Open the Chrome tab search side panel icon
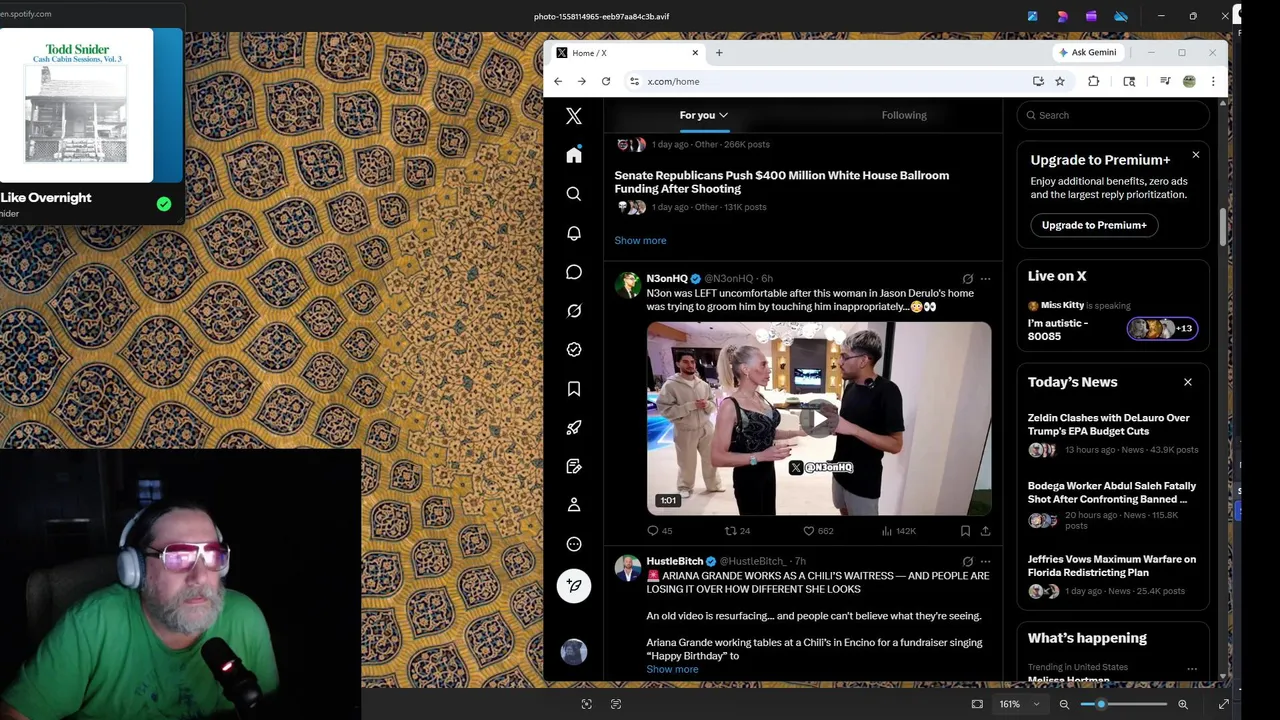The image size is (1280, 720). coord(1129,81)
